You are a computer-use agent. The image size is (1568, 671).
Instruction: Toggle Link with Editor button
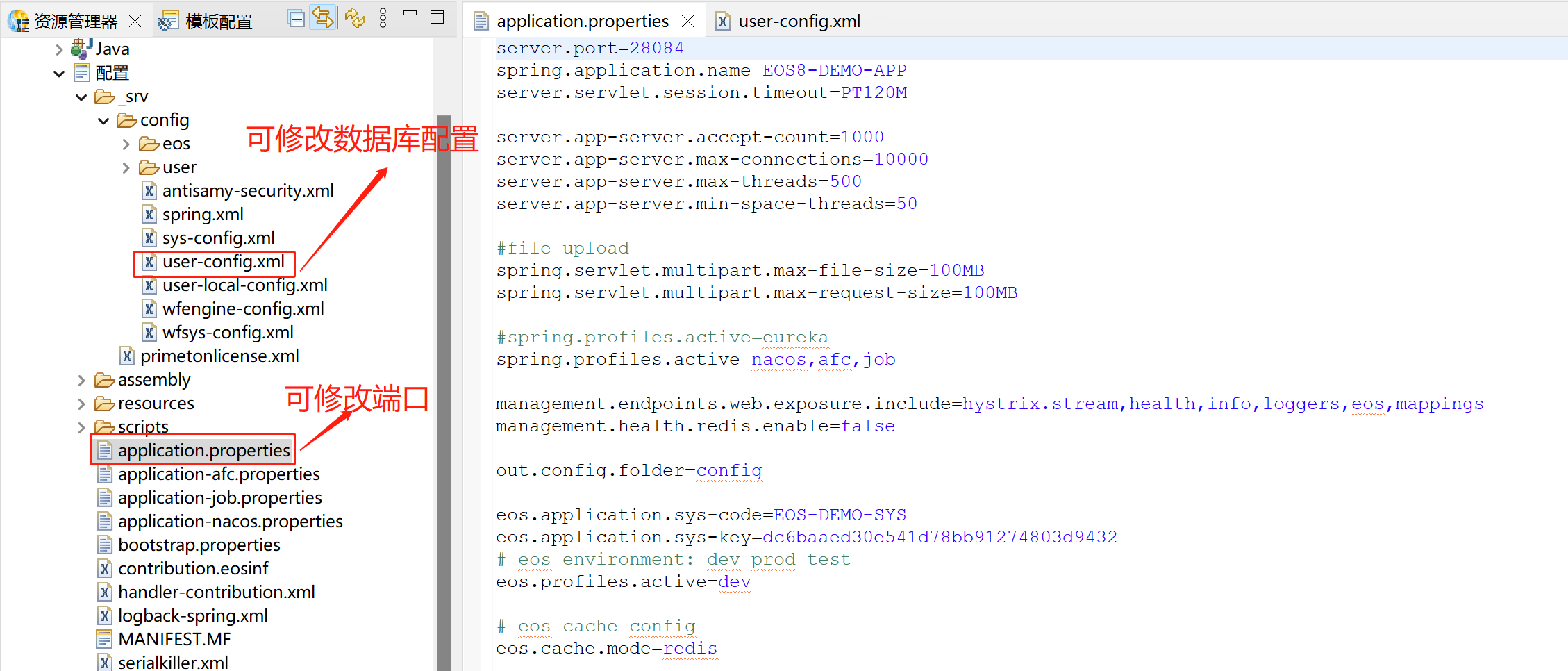click(324, 18)
